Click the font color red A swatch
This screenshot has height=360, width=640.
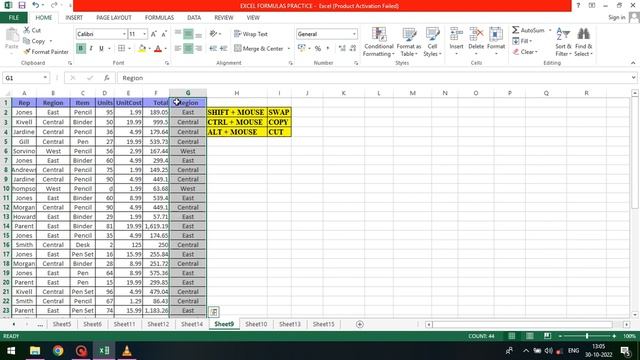pyautogui.click(x=158, y=49)
